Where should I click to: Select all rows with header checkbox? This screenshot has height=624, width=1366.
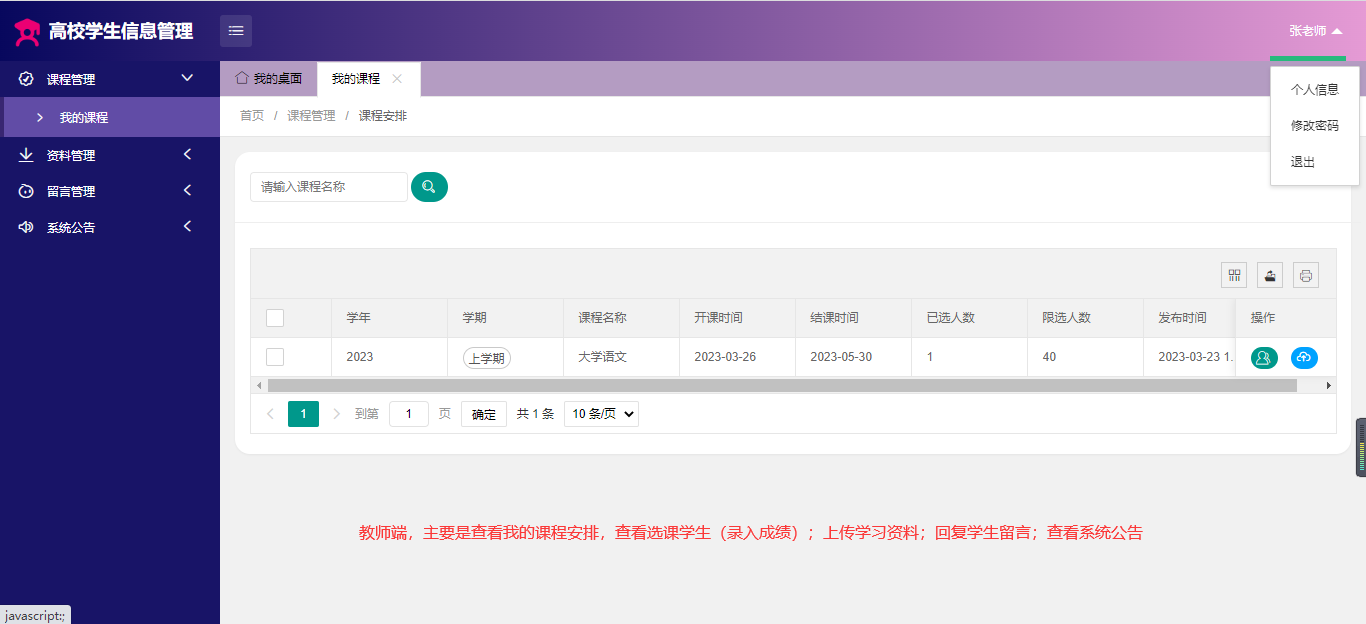click(275, 318)
